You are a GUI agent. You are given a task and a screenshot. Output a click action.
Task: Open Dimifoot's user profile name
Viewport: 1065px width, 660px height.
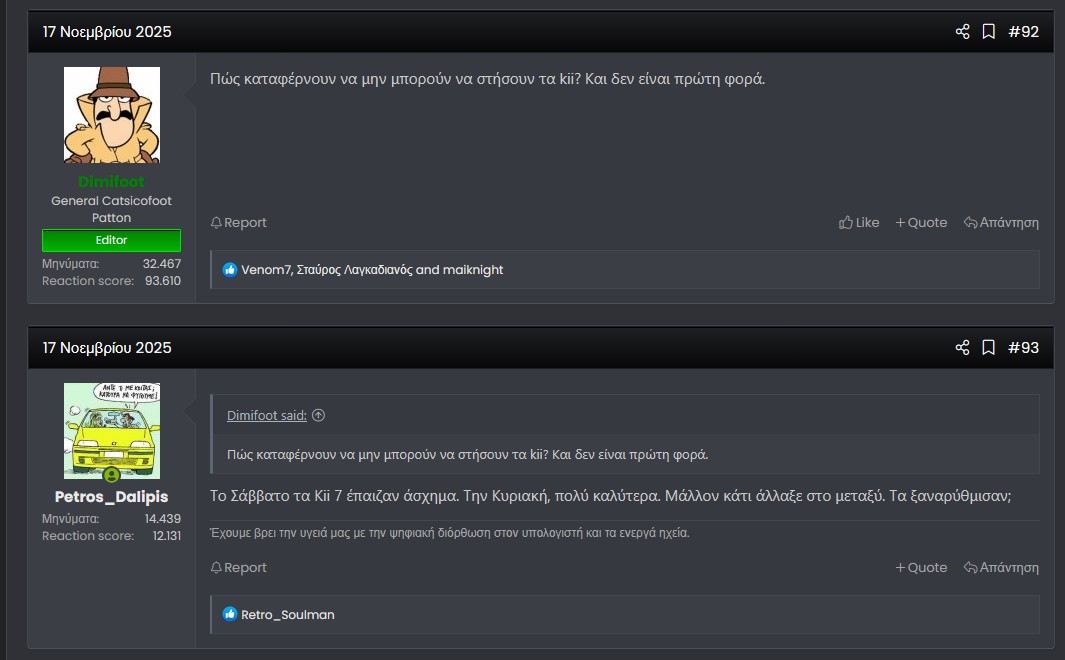point(111,182)
